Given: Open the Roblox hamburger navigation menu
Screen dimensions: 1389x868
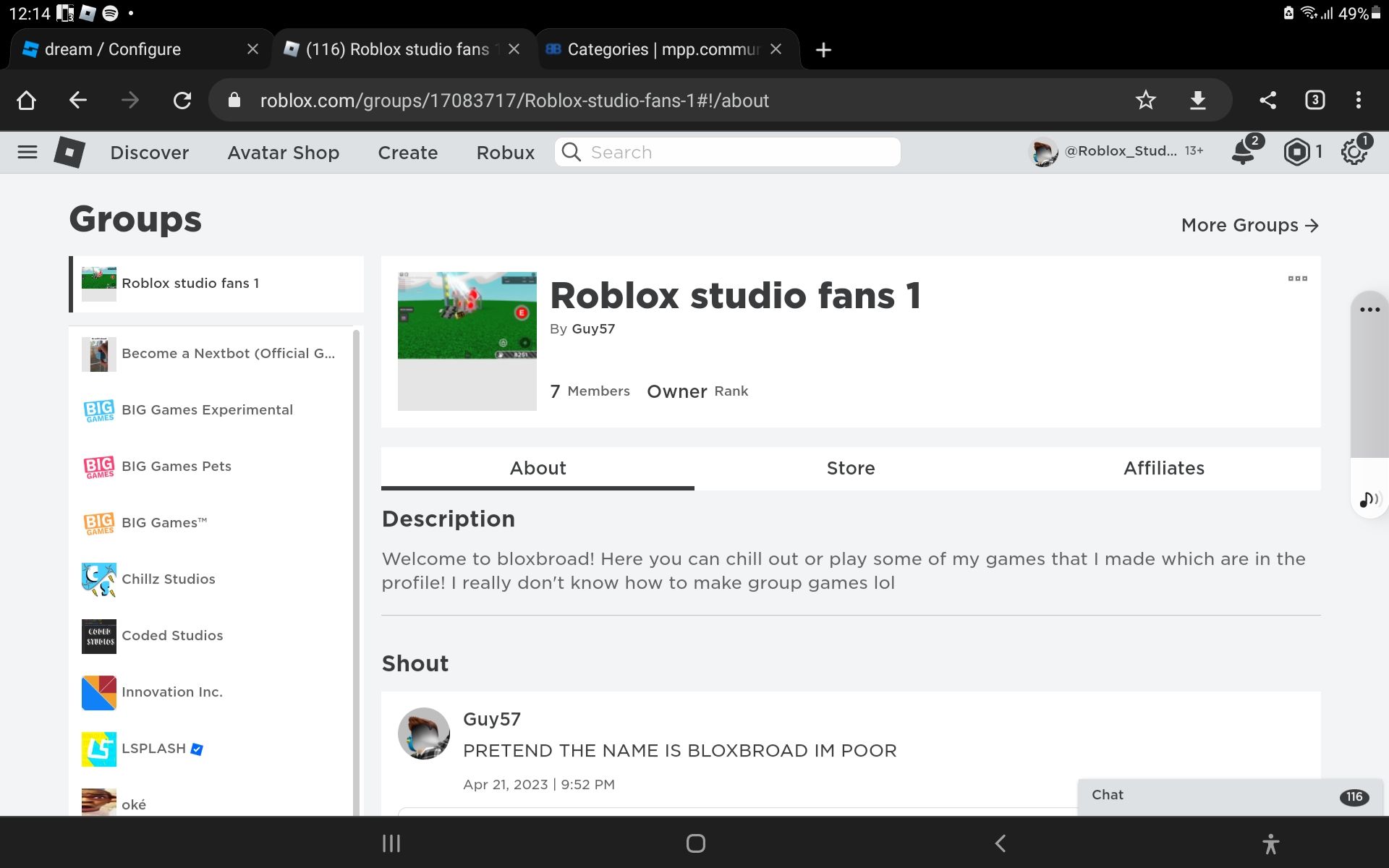Looking at the screenshot, I should pos(27,152).
